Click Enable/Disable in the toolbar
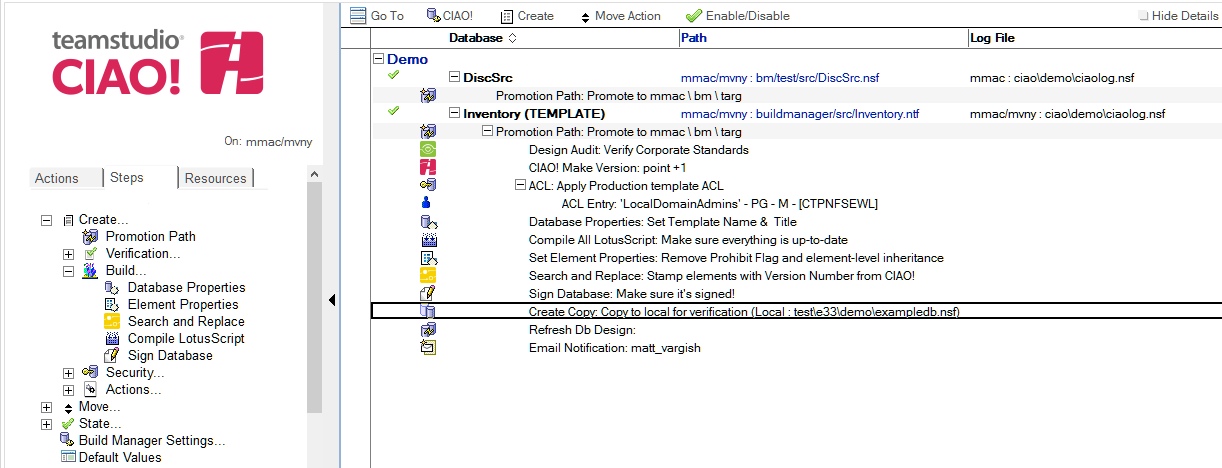 pyautogui.click(x=738, y=15)
